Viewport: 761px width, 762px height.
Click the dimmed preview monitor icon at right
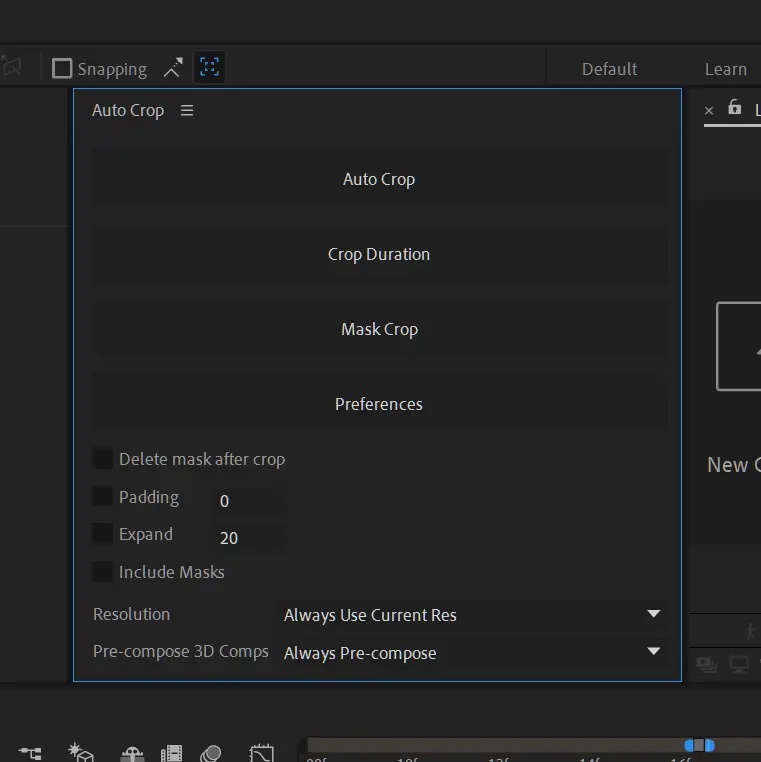click(x=739, y=664)
